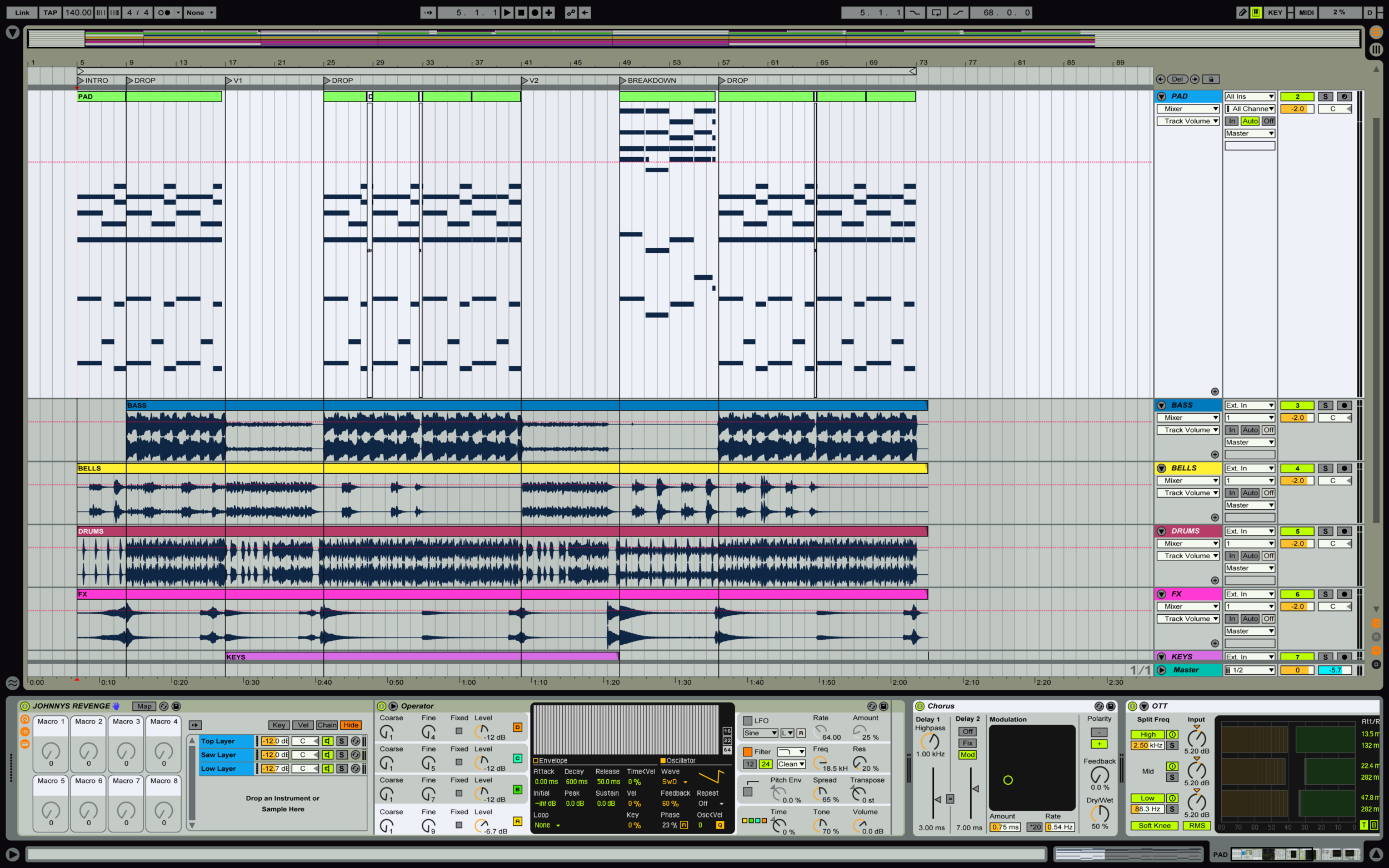The height and width of the screenshot is (868, 1389).
Task: Toggle the Punch-Out switch
Action: click(958, 12)
